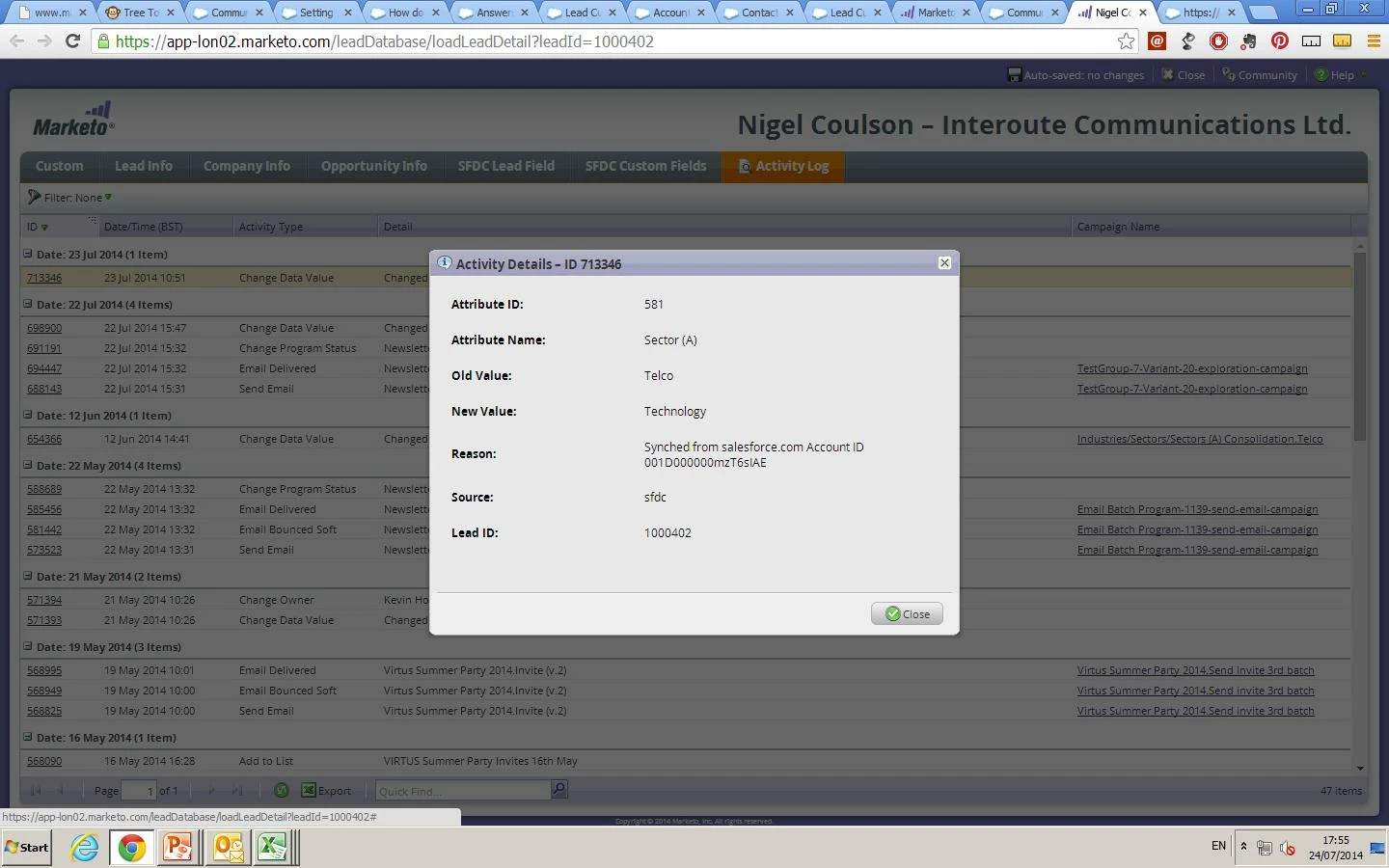Open the Opportunity Info tab

(374, 166)
